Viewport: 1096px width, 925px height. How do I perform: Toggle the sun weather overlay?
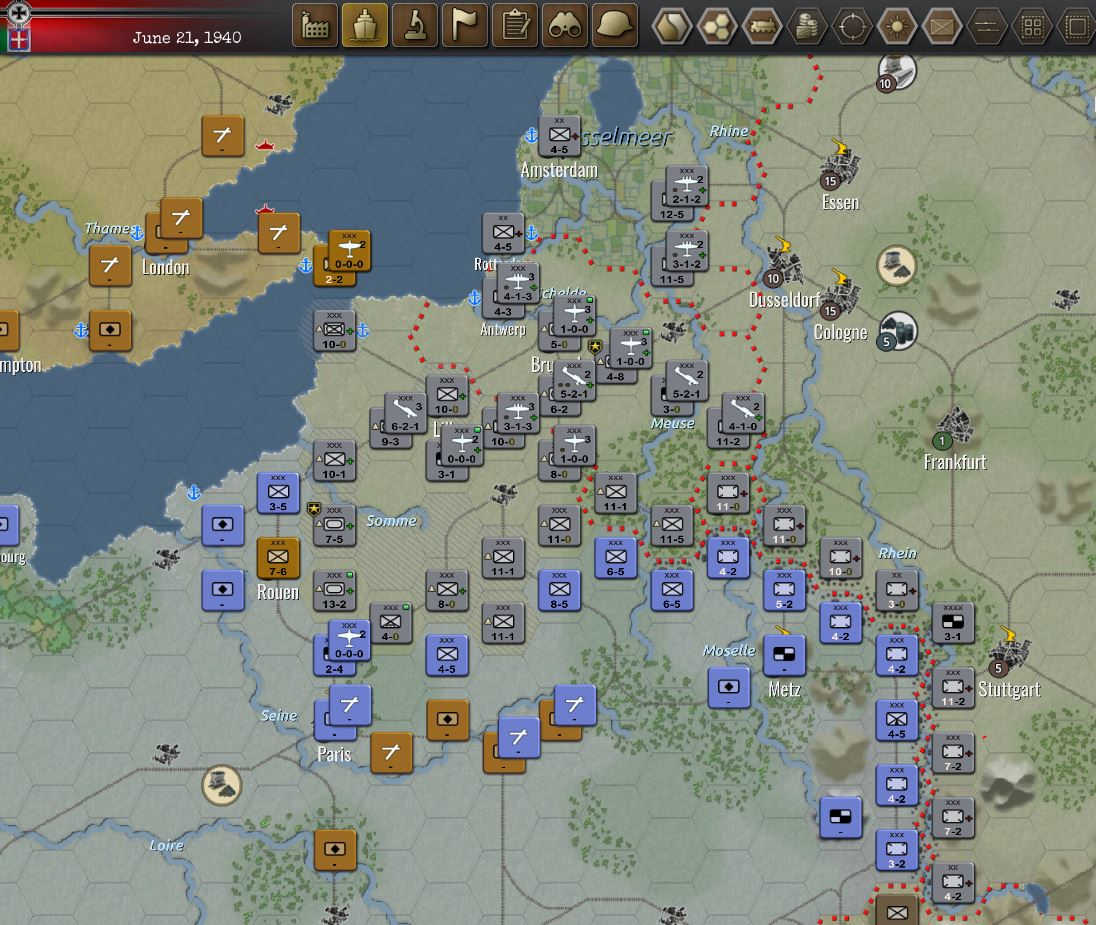897,27
